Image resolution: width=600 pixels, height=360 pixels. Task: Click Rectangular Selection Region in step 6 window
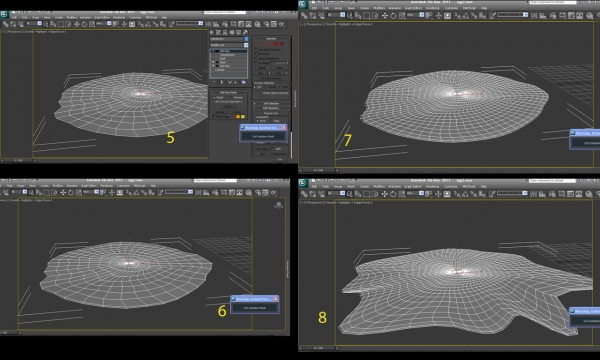46,192
